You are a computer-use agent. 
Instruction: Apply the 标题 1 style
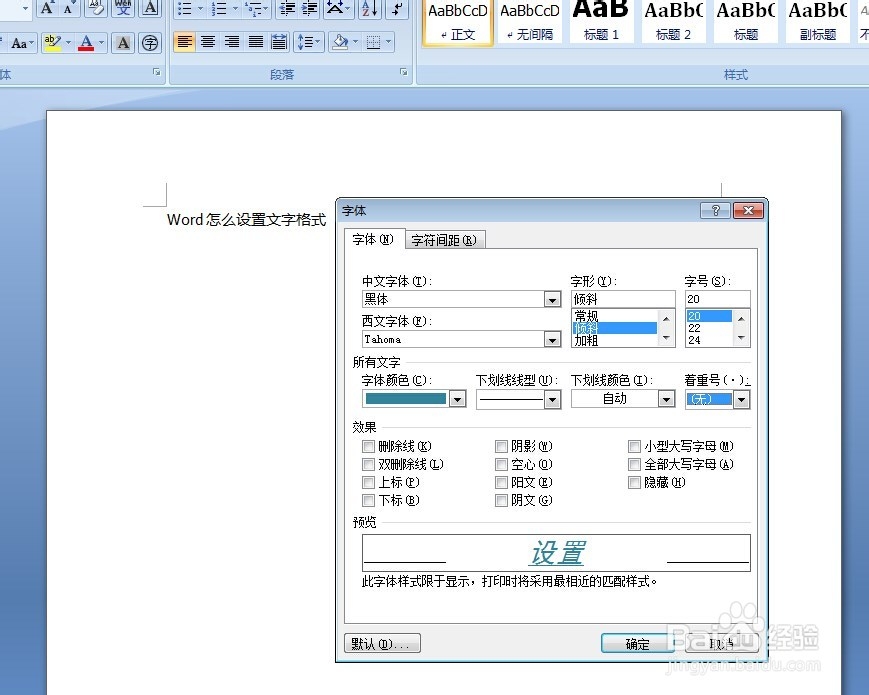click(x=601, y=22)
